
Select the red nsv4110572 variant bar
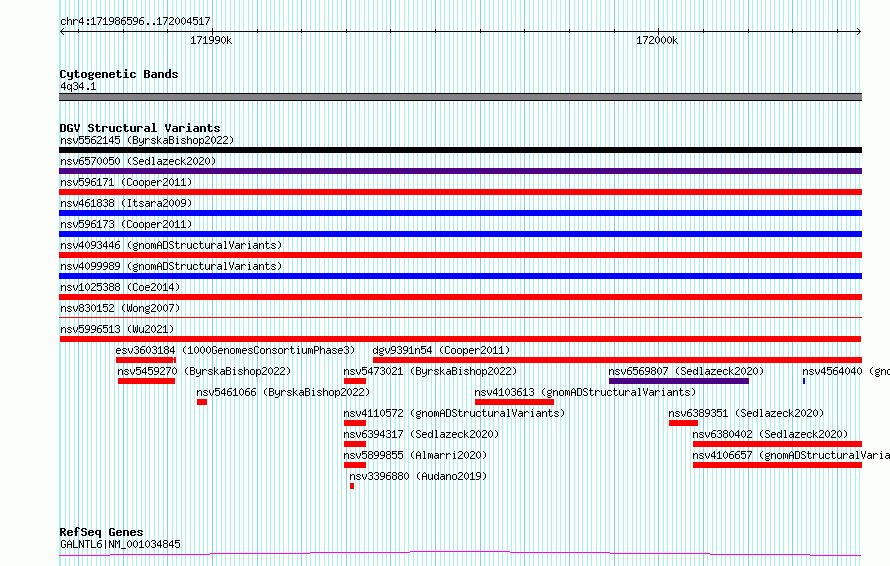point(355,423)
